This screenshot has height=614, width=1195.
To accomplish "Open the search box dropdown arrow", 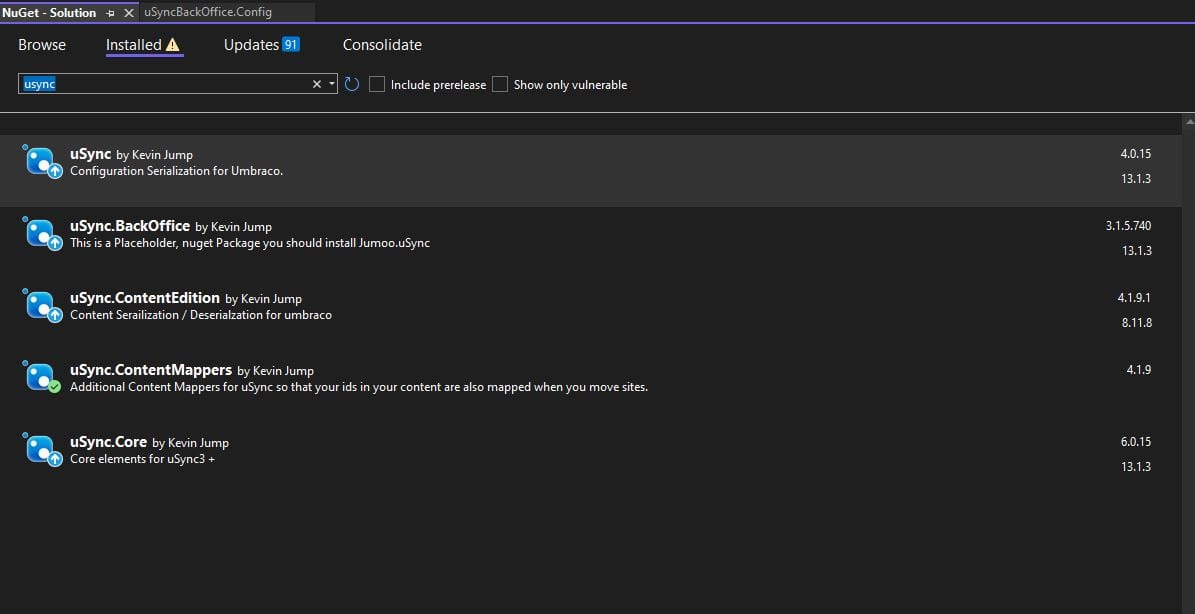I will pyautogui.click(x=332, y=84).
